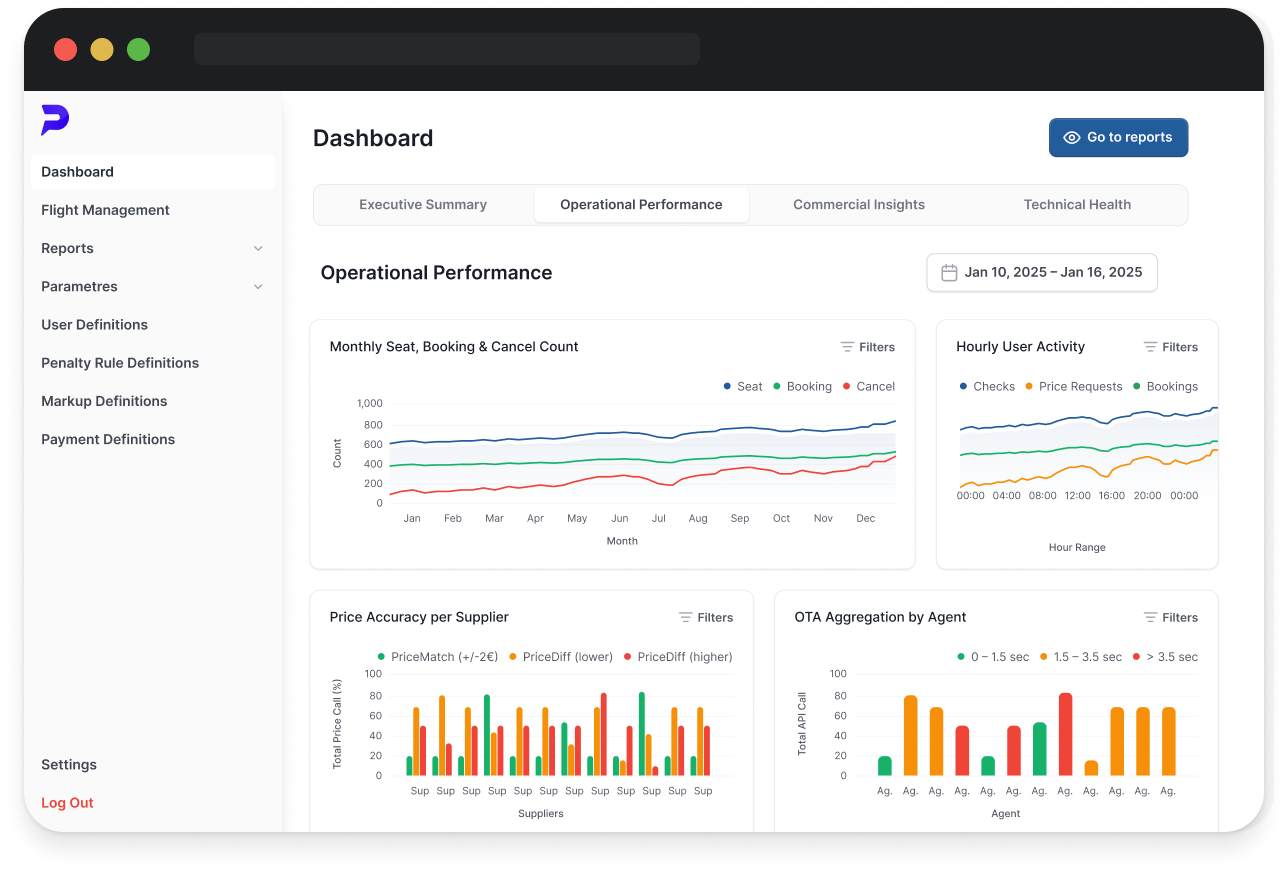
Task: Click the browser address bar
Action: point(446,49)
